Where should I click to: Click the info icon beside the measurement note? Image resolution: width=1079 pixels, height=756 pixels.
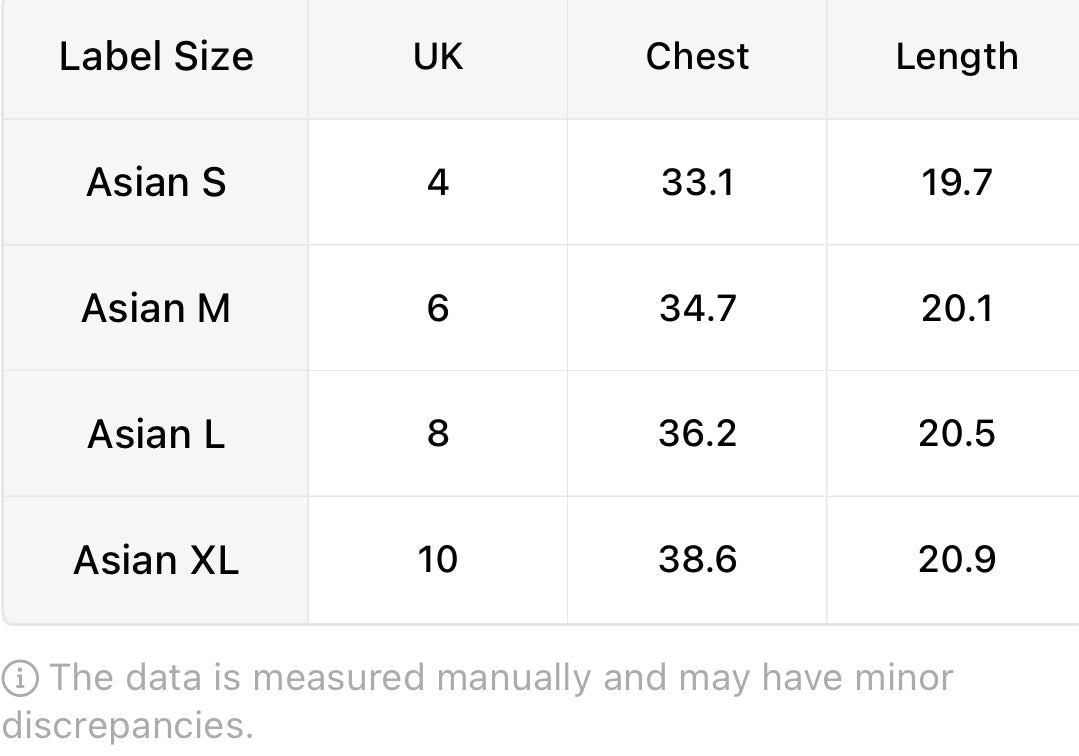20,678
